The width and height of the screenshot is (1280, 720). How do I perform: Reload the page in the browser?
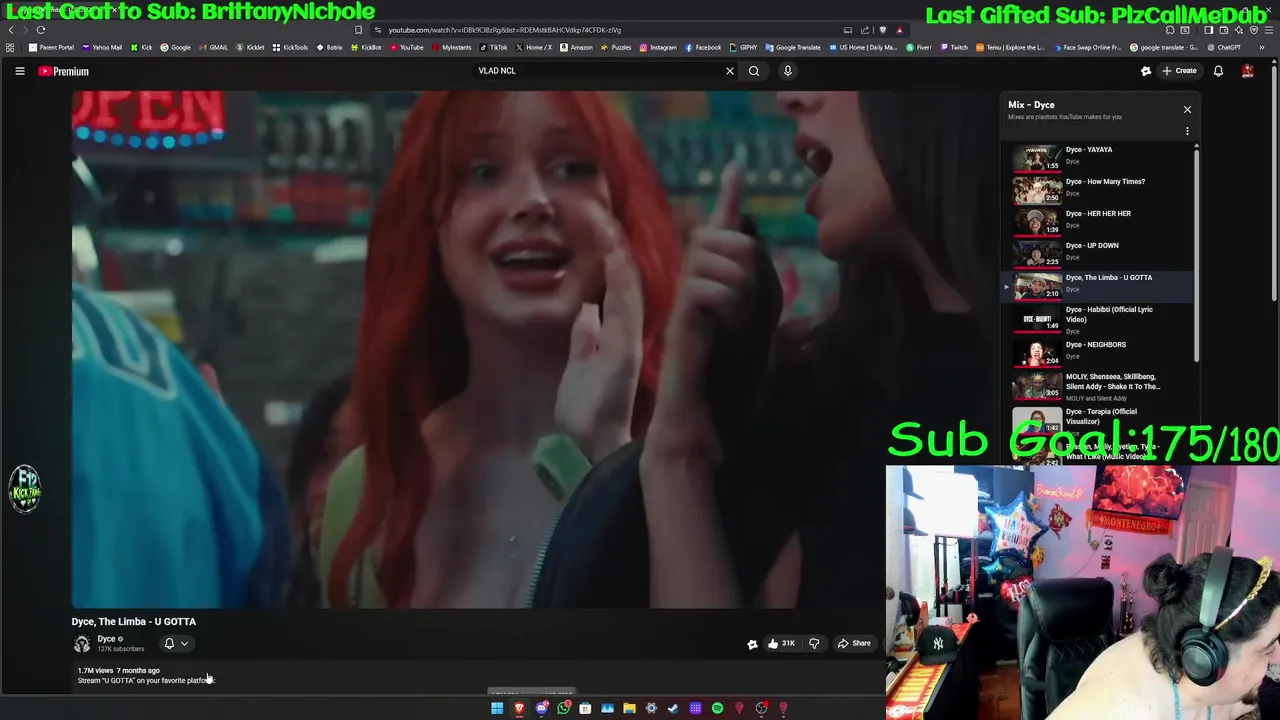(x=41, y=30)
